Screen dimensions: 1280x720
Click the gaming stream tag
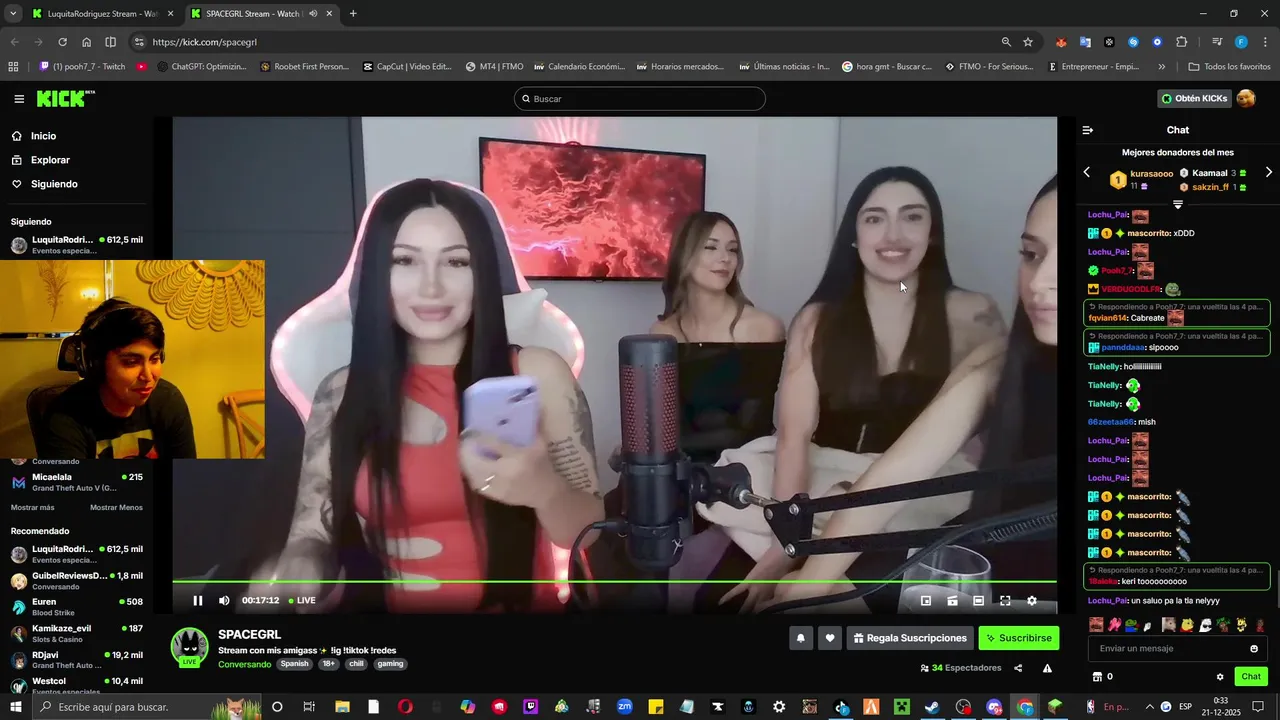pyautogui.click(x=390, y=664)
